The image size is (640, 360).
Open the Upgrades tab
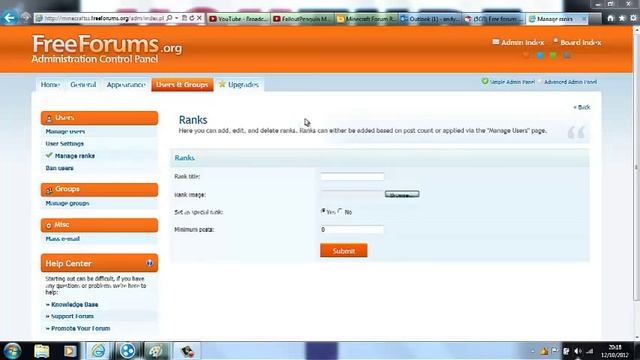pyautogui.click(x=239, y=84)
